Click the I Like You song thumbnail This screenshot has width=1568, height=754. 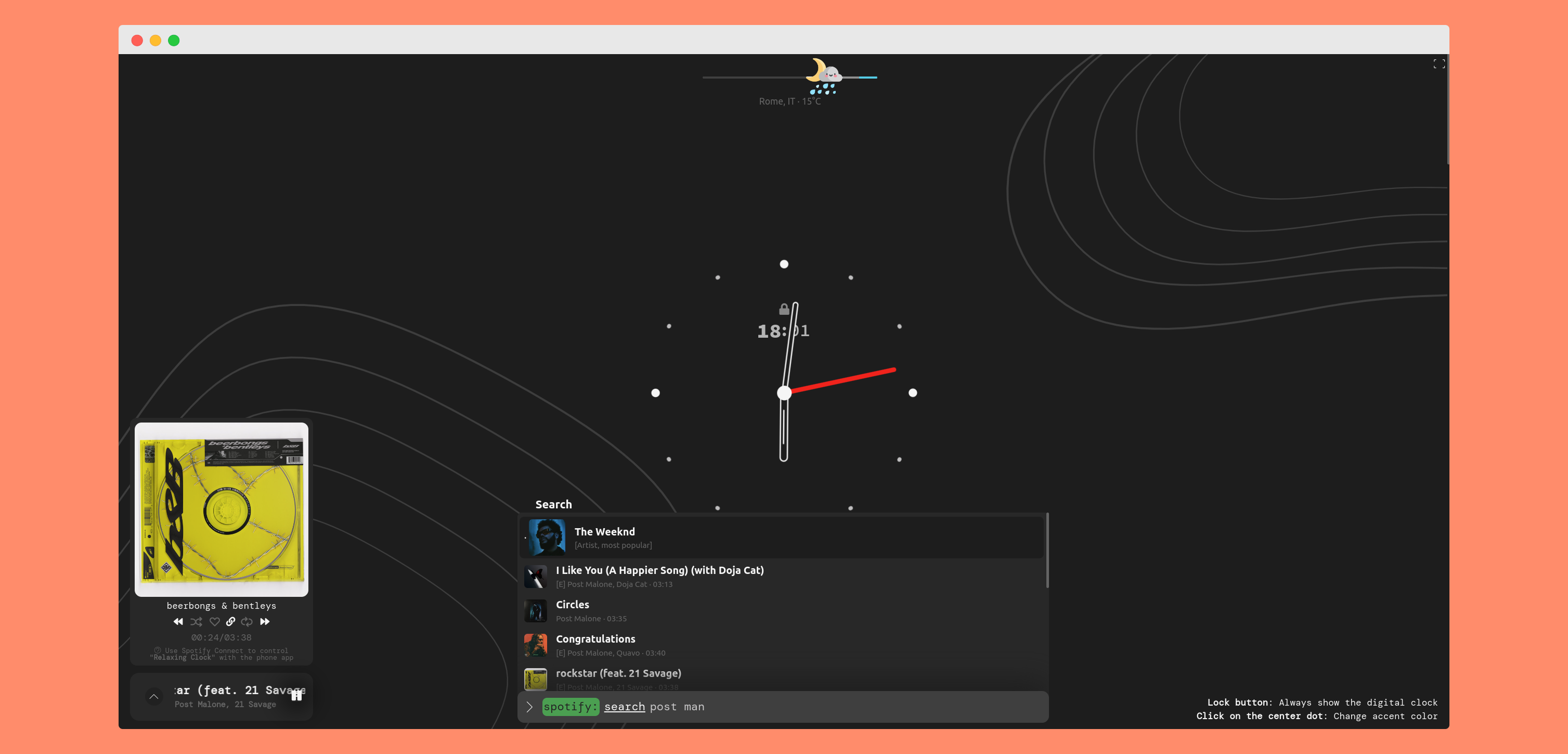pyautogui.click(x=535, y=576)
